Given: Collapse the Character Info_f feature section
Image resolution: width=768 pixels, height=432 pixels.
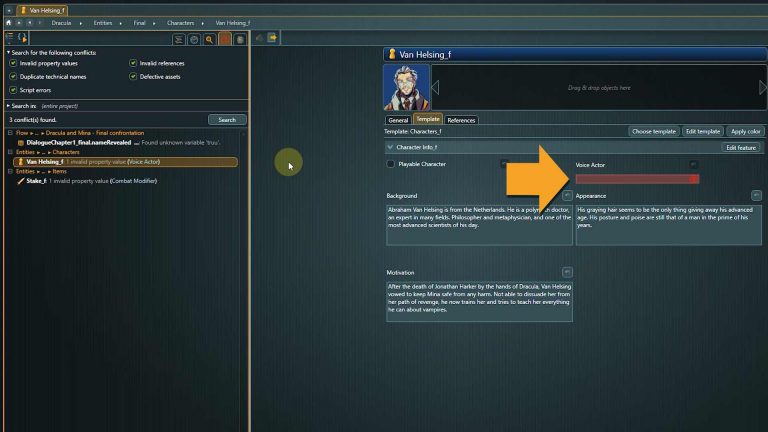Looking at the screenshot, I should pyautogui.click(x=390, y=147).
